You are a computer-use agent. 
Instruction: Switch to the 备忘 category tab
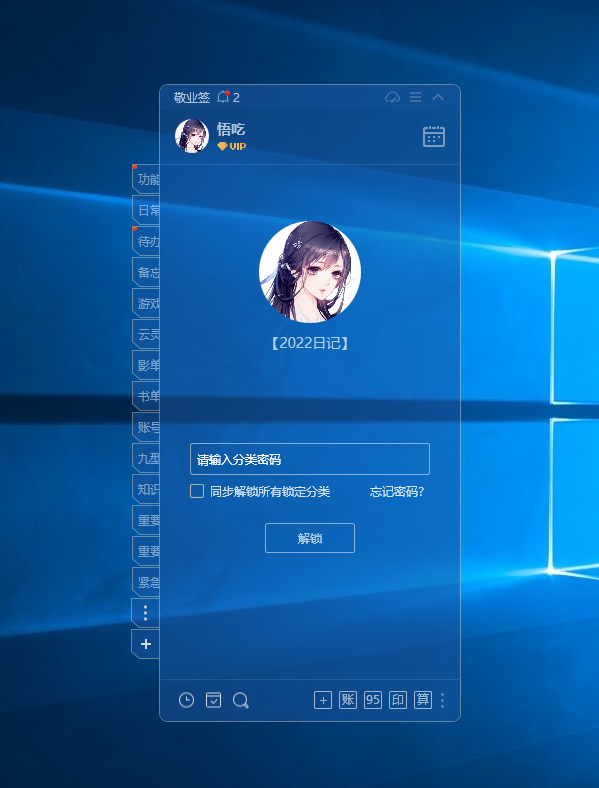tap(146, 272)
